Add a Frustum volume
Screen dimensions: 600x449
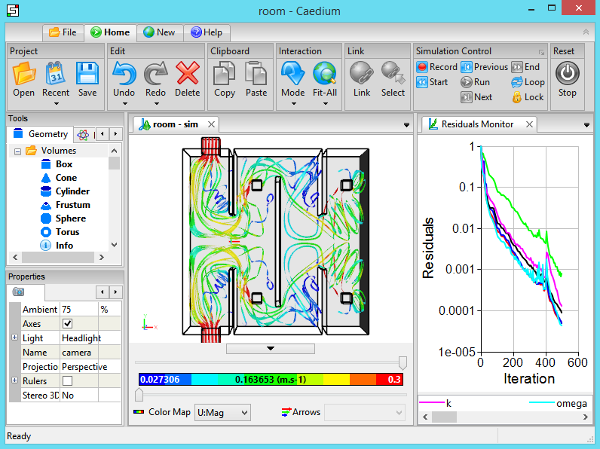pyautogui.click(x=65, y=205)
